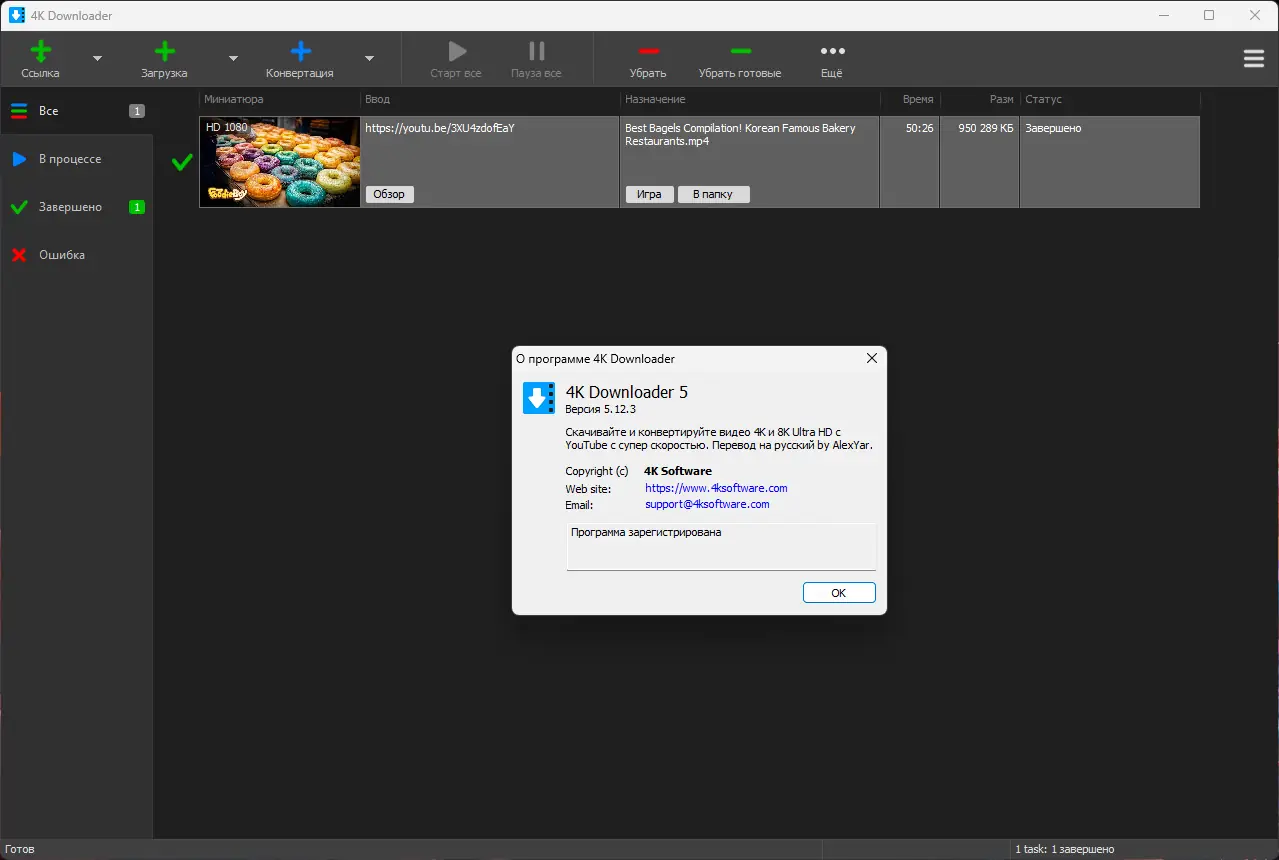Click the Пауза все pause icon
Screen dimensions: 1279x860
tap(537, 51)
